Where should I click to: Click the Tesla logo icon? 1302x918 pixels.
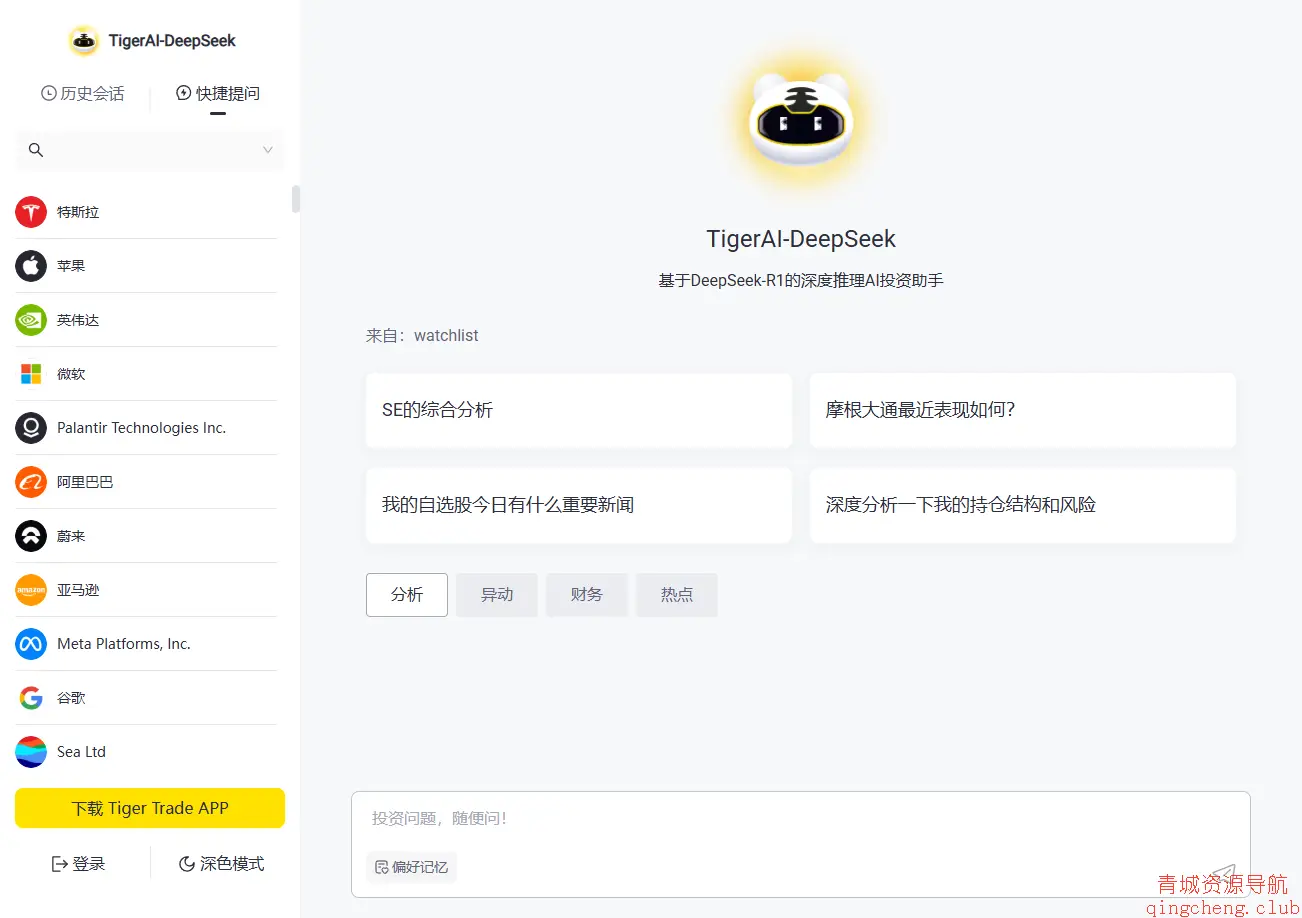(31, 212)
